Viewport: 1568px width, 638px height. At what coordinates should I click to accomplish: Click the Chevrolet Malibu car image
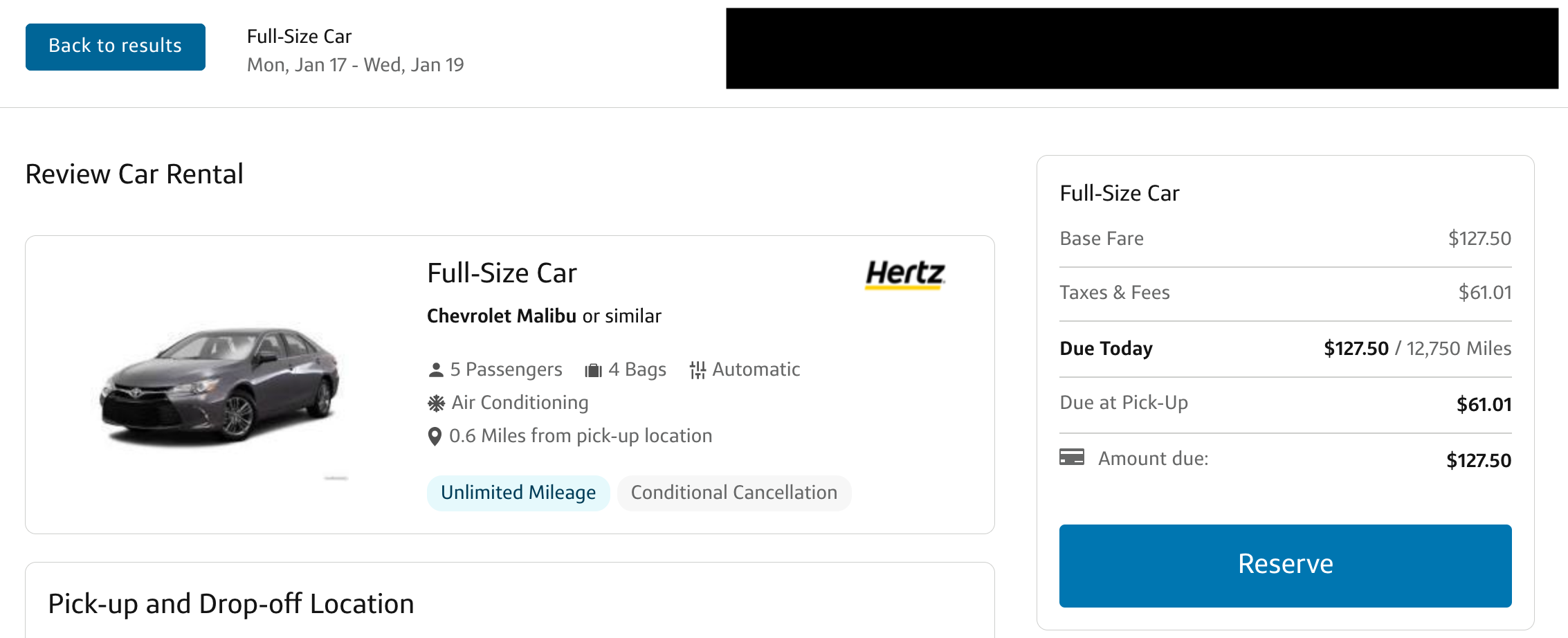coord(220,383)
